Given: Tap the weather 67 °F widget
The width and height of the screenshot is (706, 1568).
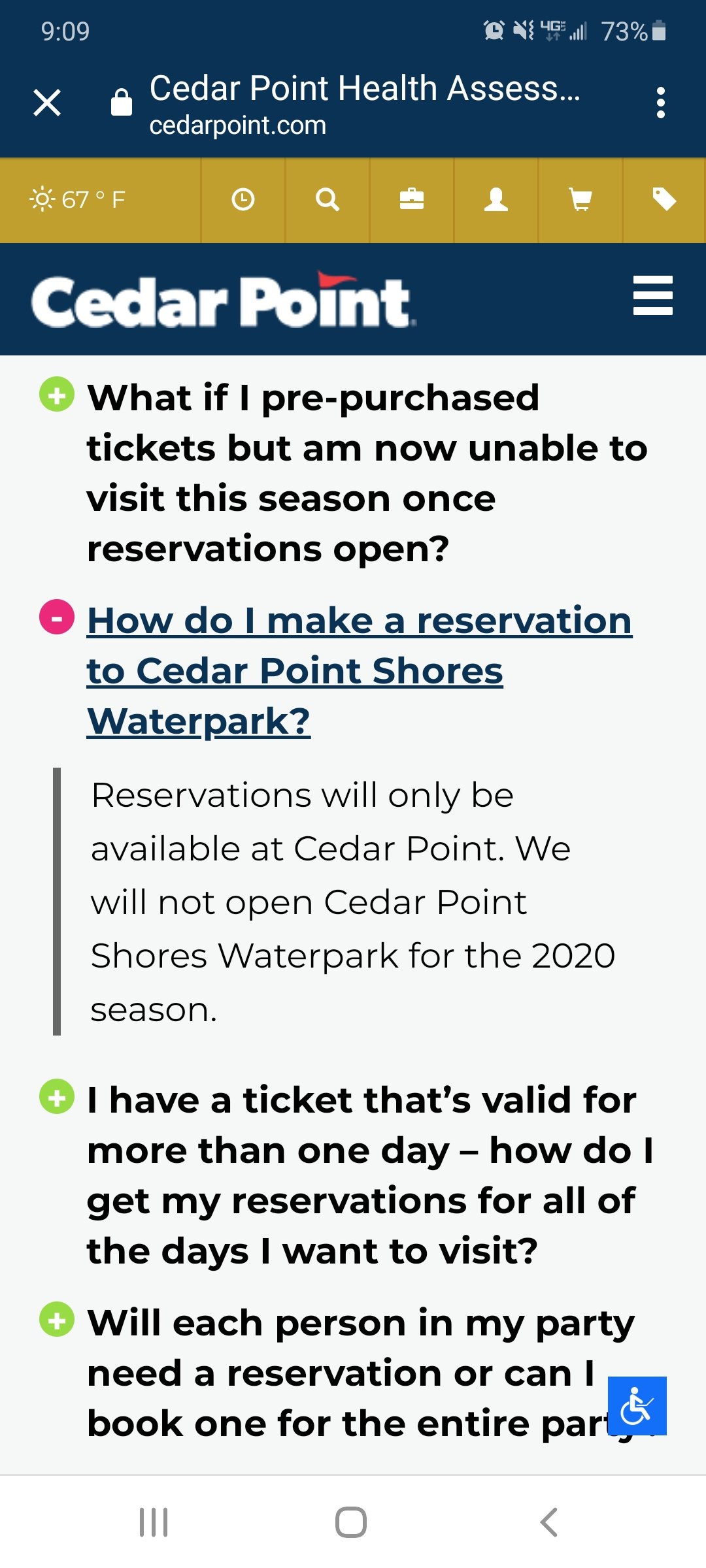Looking at the screenshot, I should click(x=78, y=199).
